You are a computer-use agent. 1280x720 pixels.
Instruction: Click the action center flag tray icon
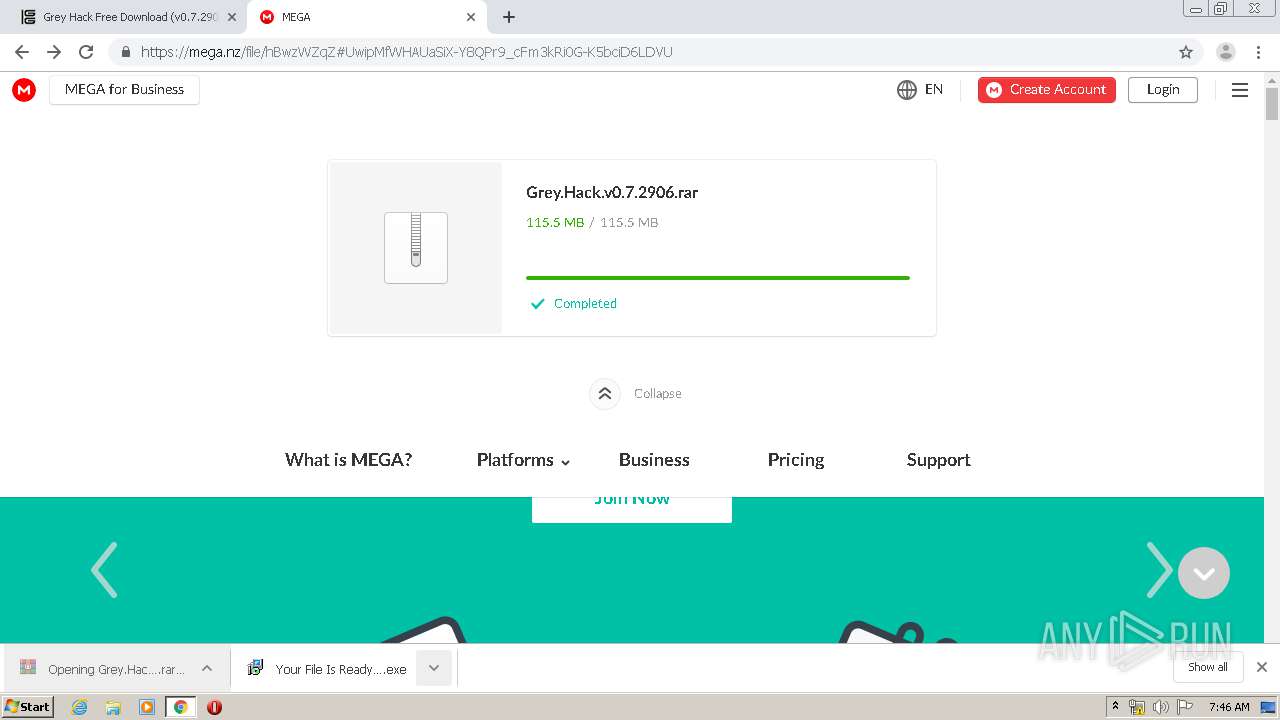click(x=1185, y=707)
